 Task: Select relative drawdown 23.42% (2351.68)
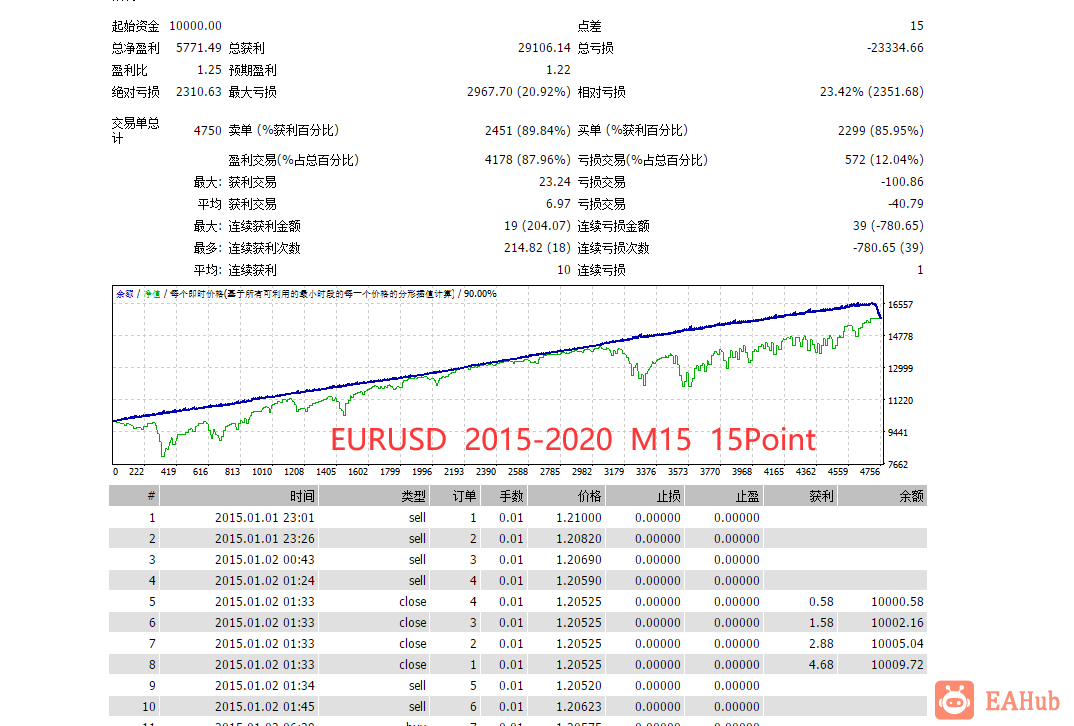pos(871,92)
